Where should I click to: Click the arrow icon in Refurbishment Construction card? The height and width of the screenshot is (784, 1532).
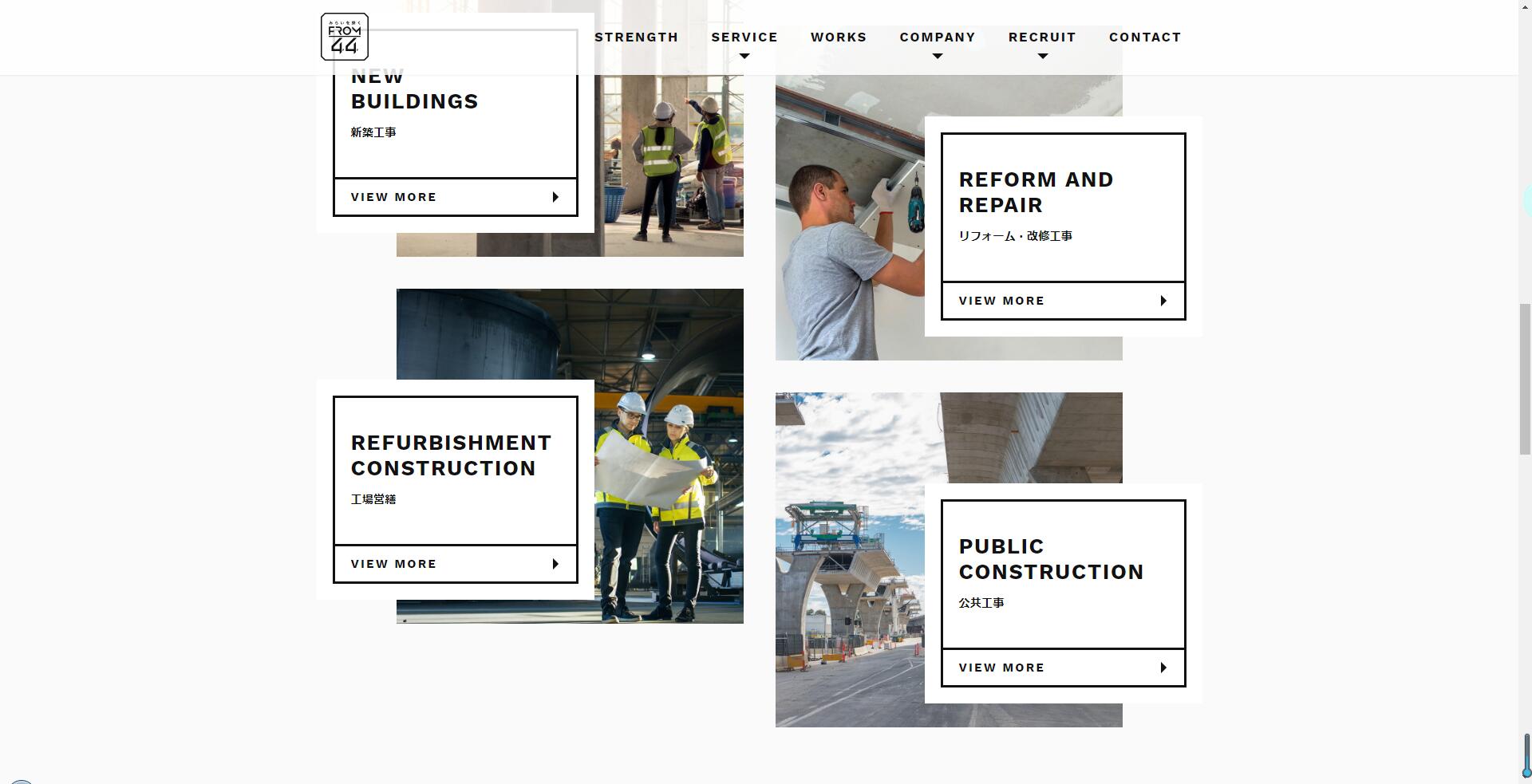pyautogui.click(x=555, y=564)
